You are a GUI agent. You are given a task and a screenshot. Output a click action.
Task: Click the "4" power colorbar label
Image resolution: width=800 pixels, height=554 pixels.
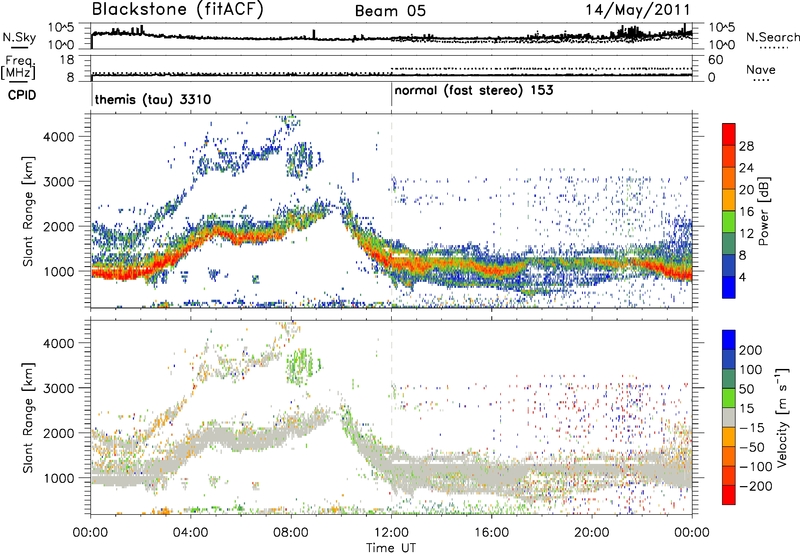742,277
